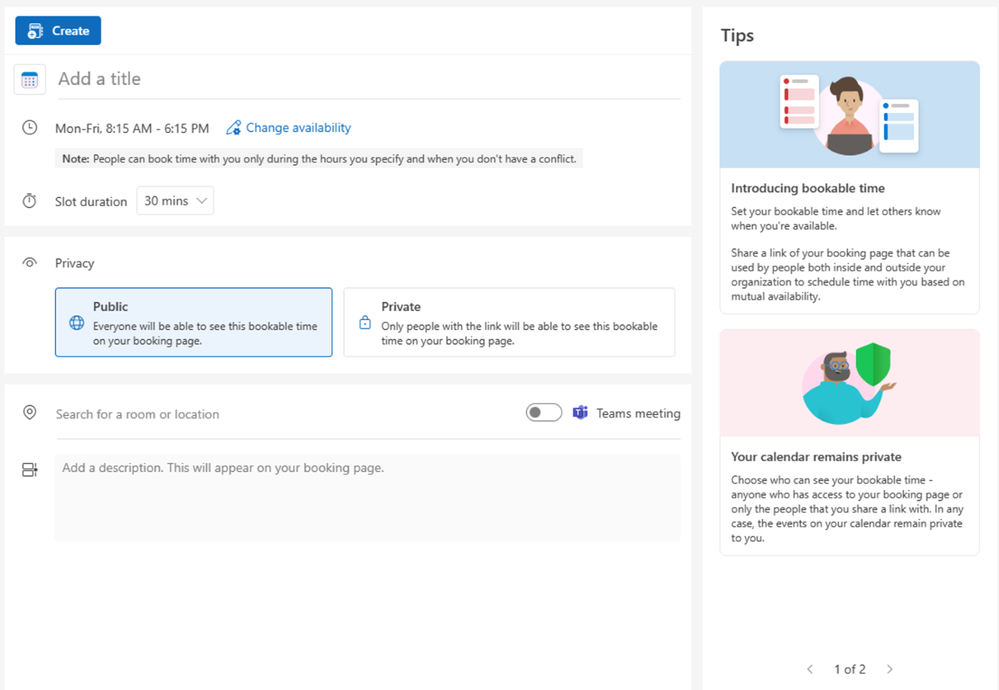Focus the Add a description text area
The image size is (999, 690).
368,498
